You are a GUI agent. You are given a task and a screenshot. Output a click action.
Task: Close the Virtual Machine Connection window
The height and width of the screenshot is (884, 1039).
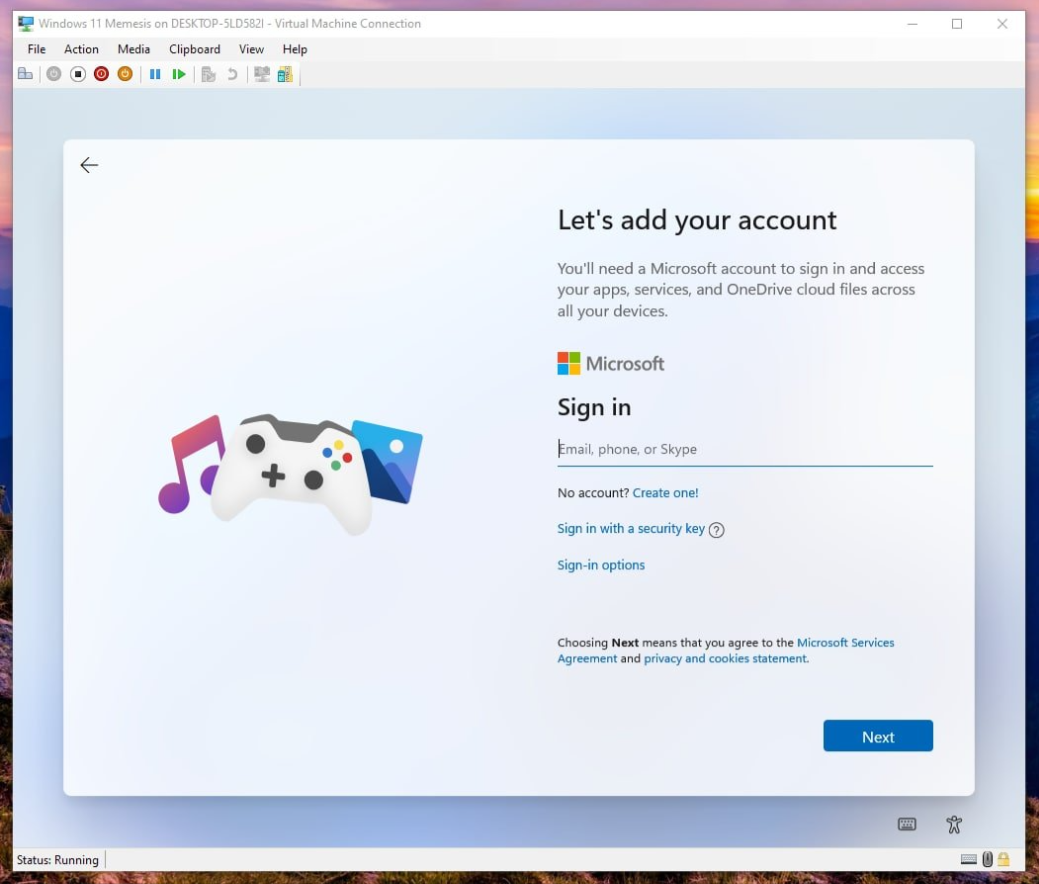(1002, 24)
